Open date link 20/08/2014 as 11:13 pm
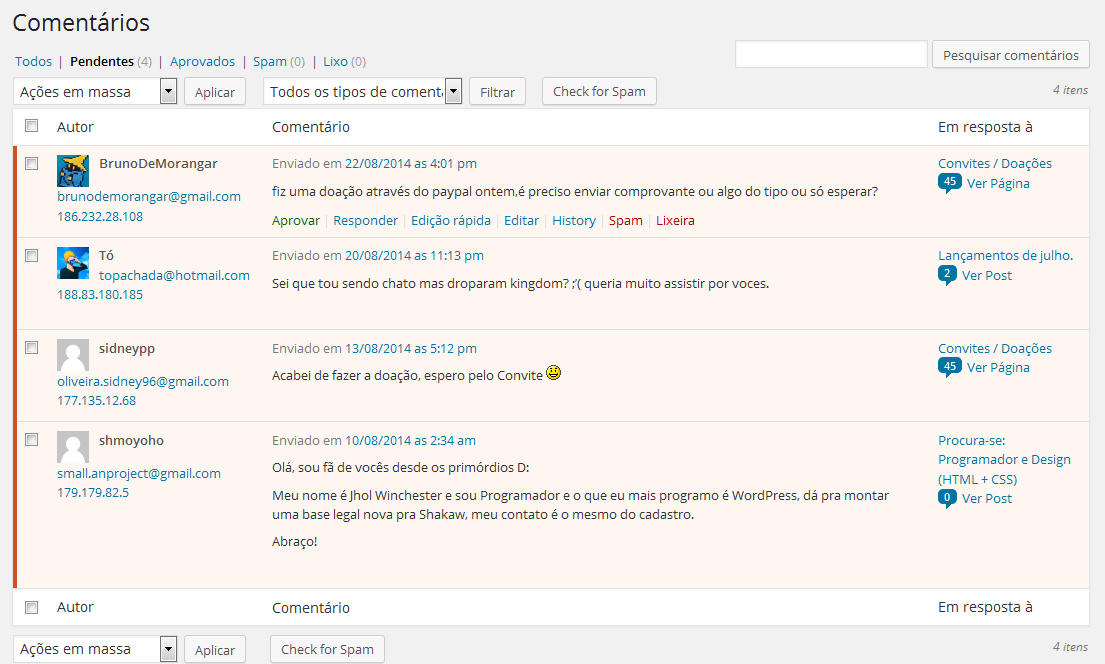 click(x=414, y=256)
